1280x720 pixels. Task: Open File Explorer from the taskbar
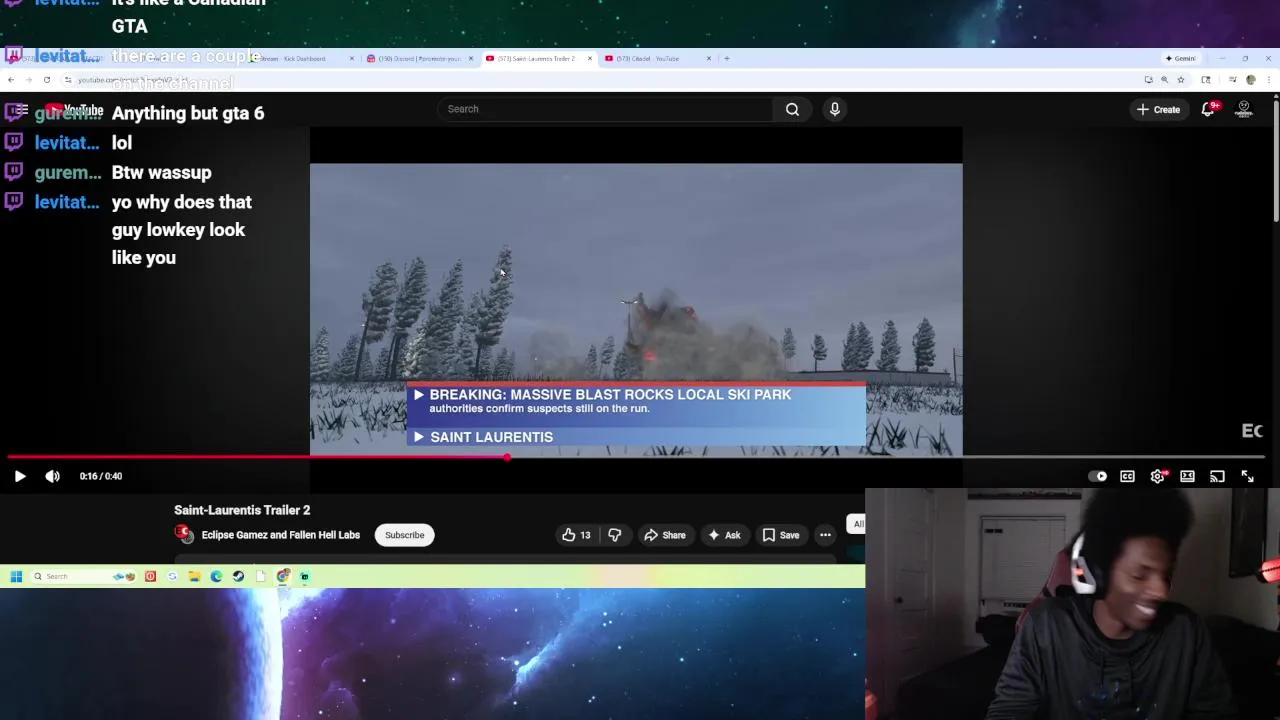[x=194, y=577]
